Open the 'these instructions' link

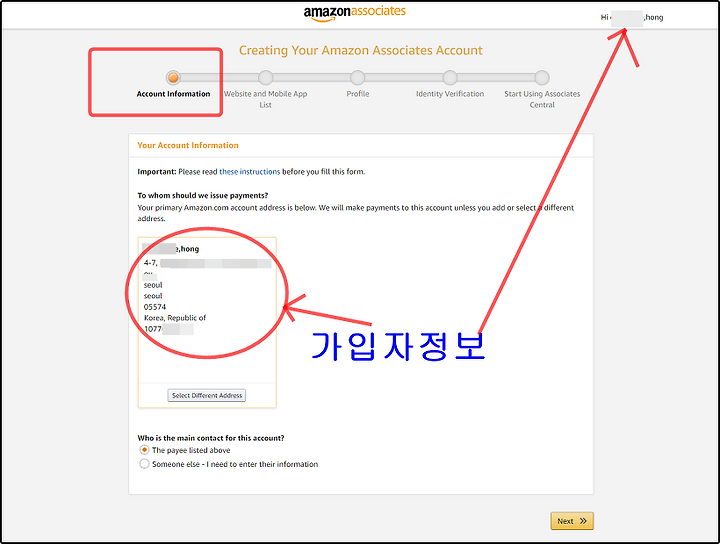tap(249, 172)
